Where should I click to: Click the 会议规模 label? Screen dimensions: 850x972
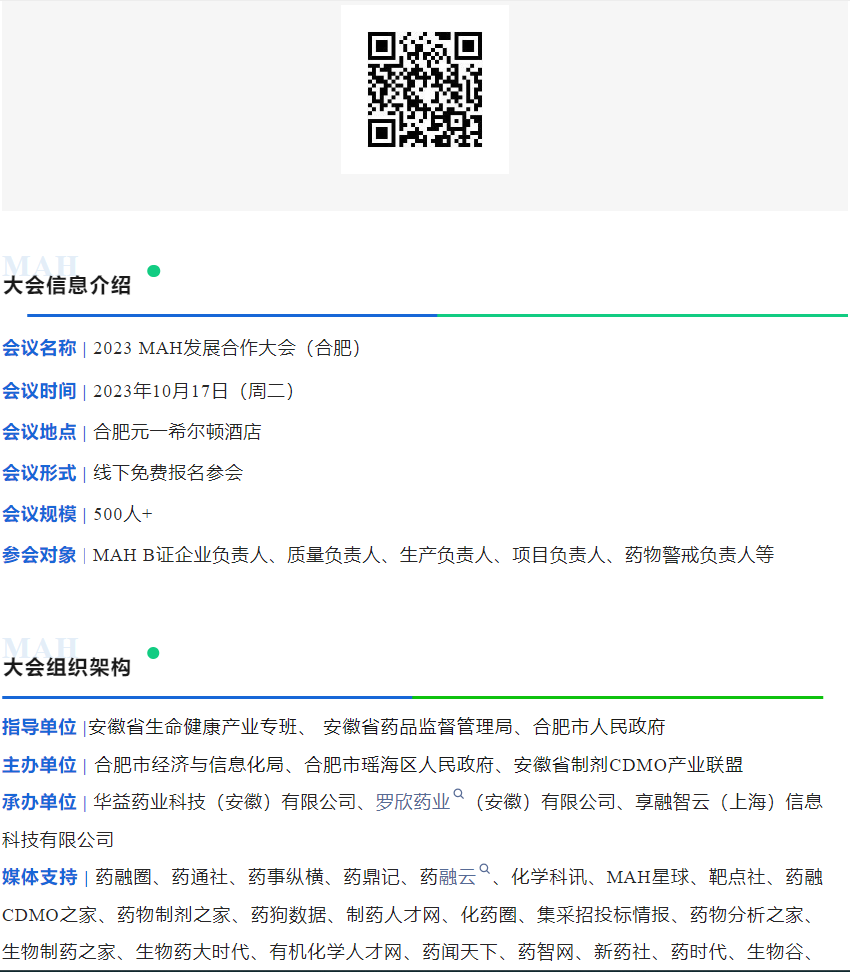[39, 514]
